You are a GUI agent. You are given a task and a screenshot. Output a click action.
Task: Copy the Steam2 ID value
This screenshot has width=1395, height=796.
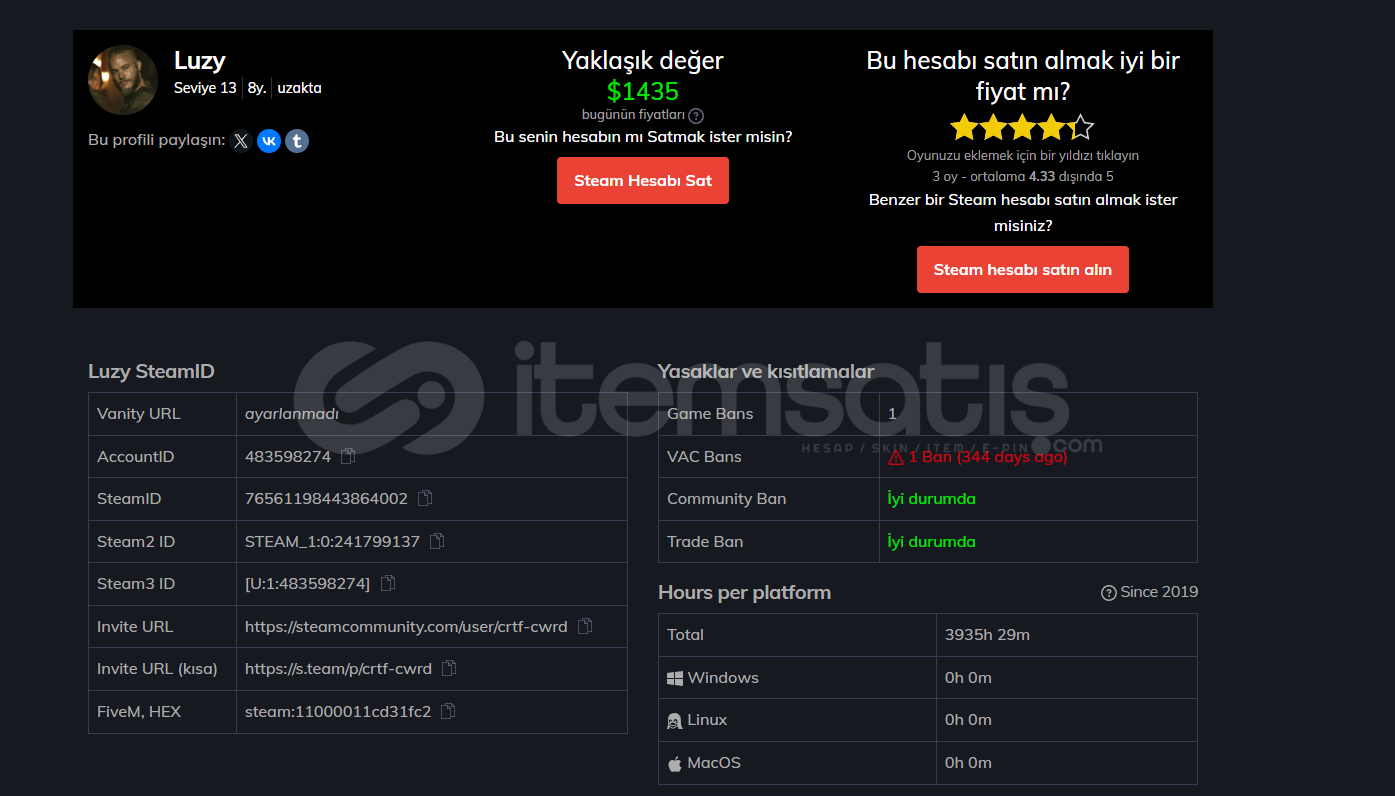[x=437, y=541]
